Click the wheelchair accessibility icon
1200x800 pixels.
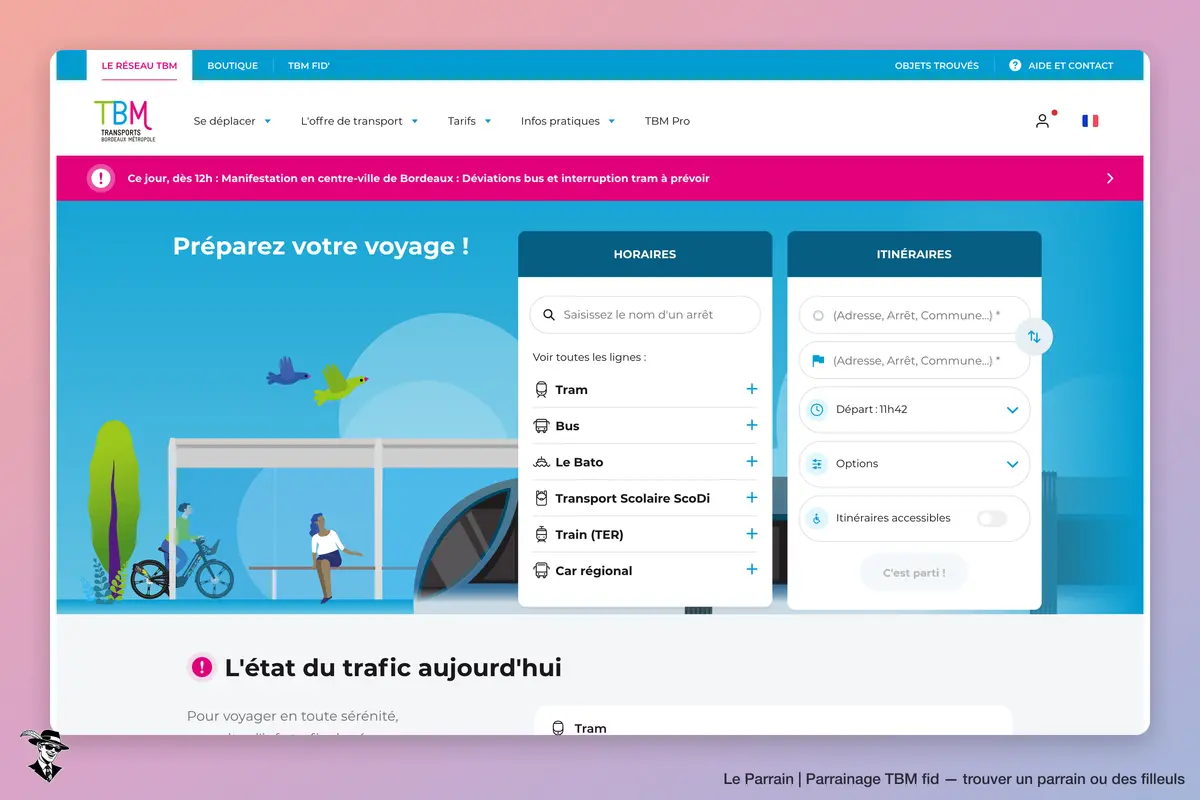click(817, 518)
